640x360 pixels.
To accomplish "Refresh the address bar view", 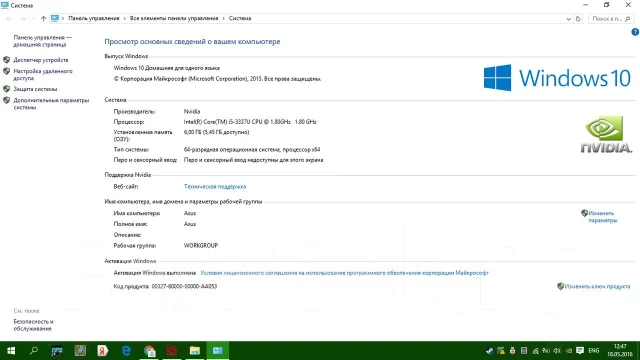I will click(578, 19).
